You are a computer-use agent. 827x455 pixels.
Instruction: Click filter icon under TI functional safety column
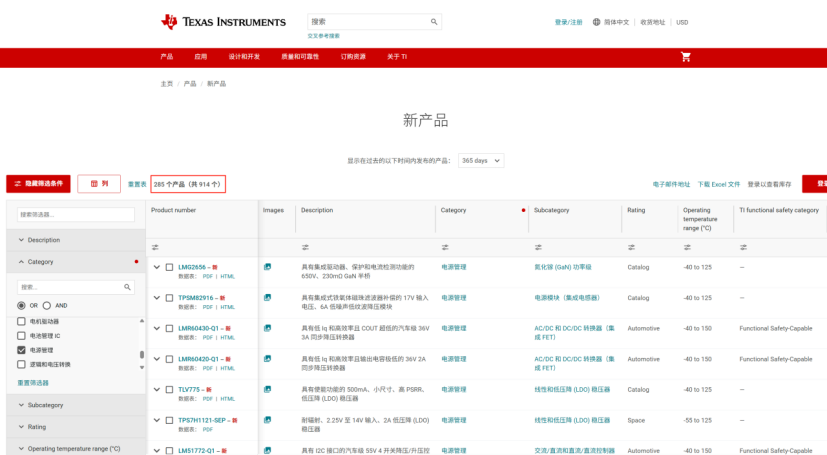coord(743,247)
